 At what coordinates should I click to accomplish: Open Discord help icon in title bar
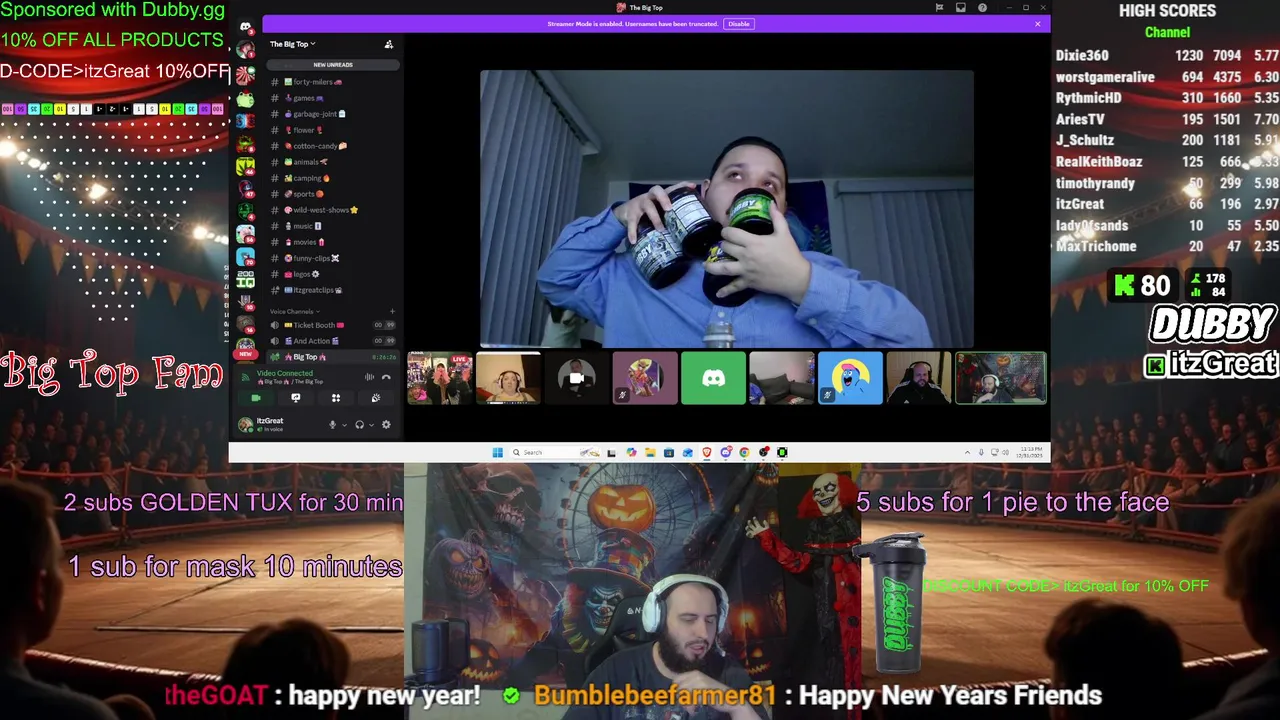coord(982,8)
